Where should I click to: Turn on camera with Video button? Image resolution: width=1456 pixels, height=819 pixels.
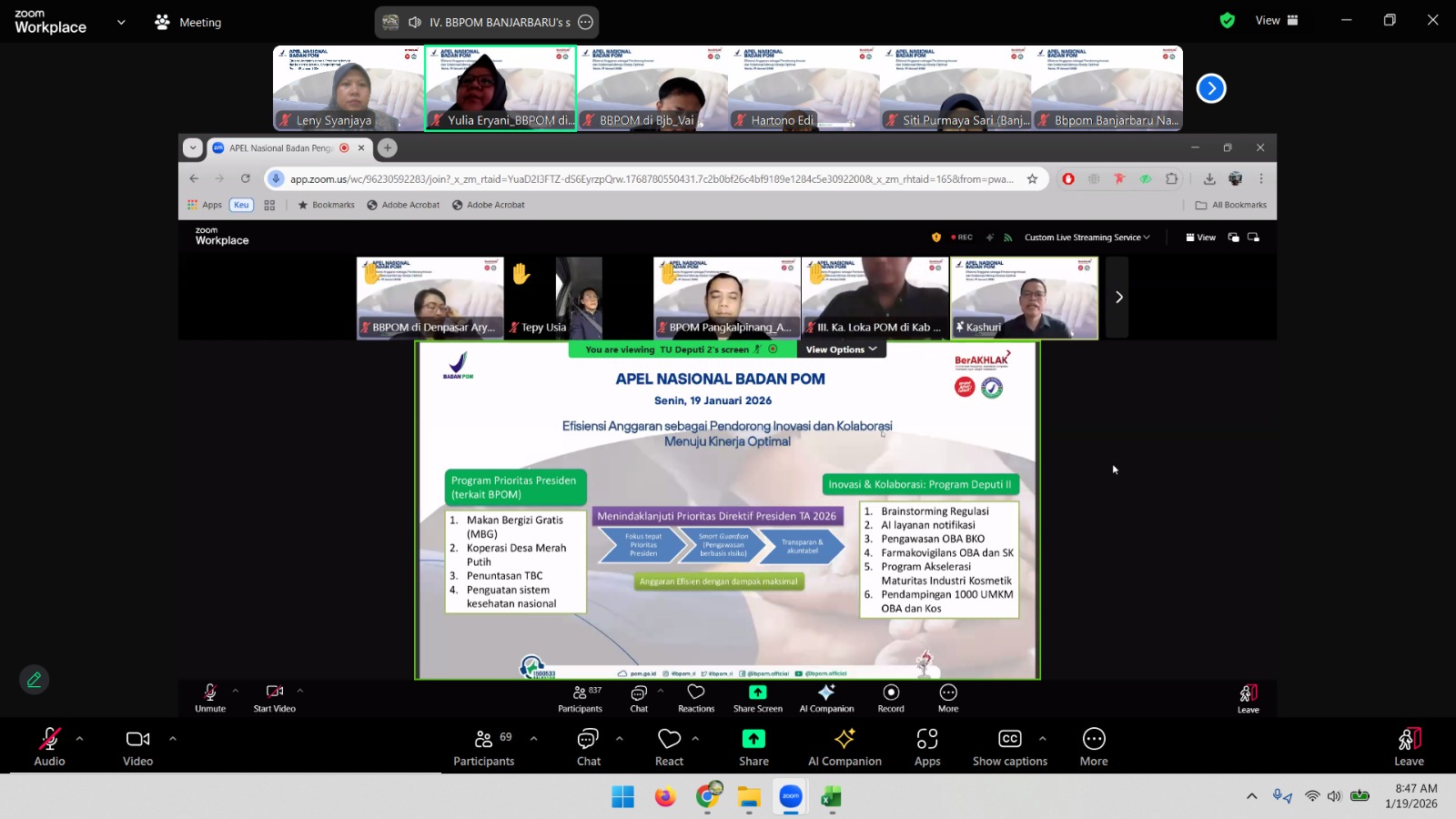tap(137, 746)
